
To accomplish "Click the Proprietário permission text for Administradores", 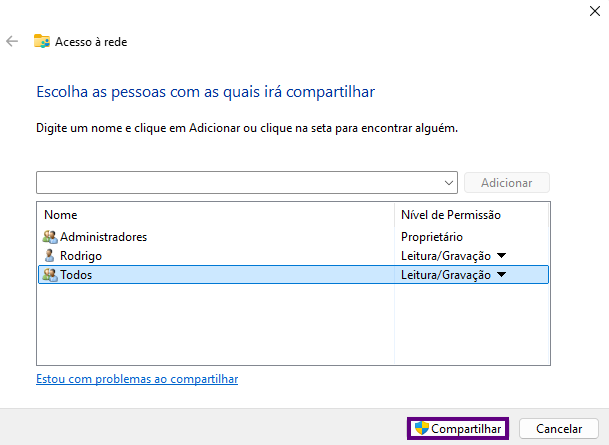I will click(x=431, y=237).
